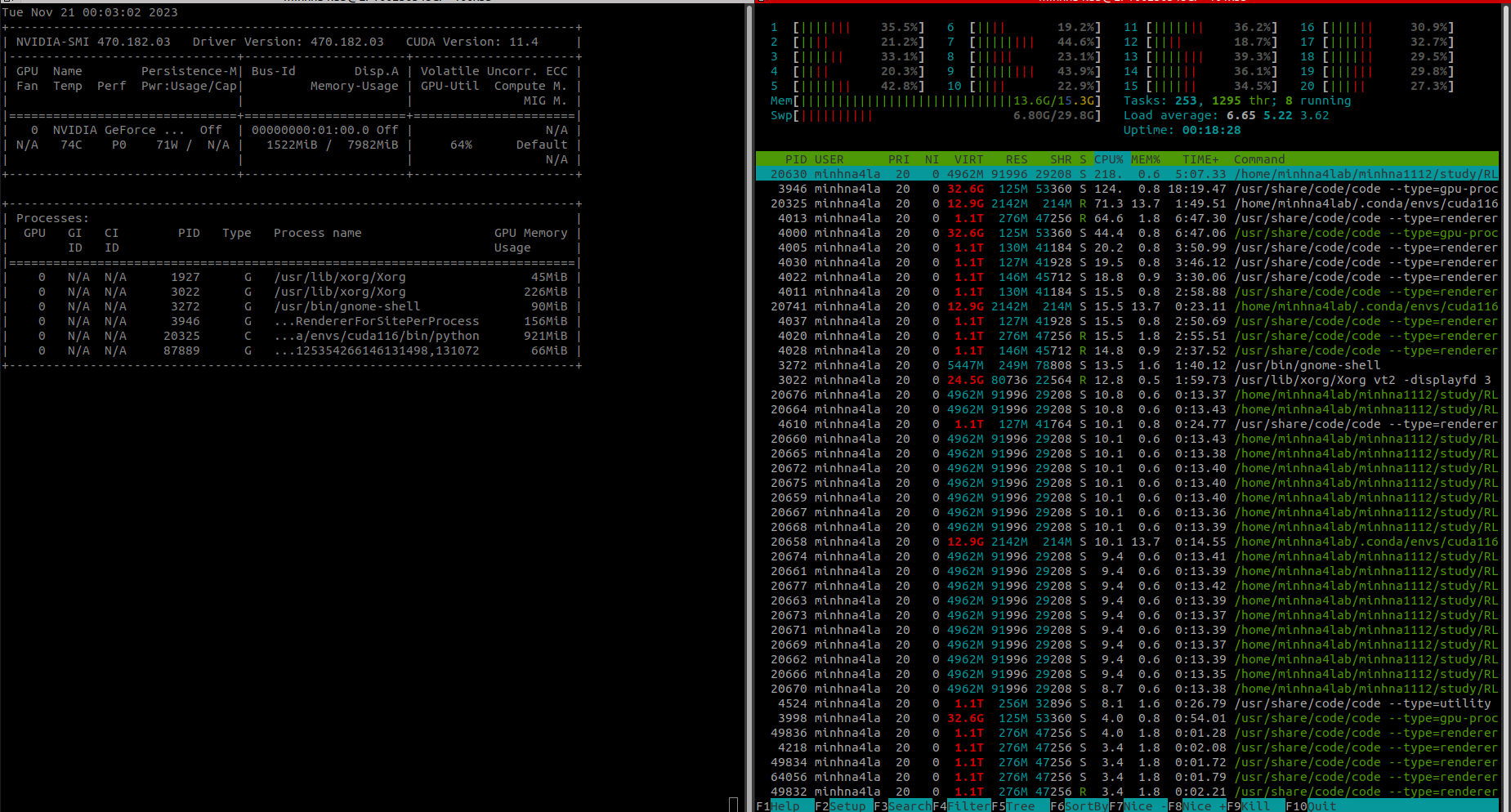Select htop row with PID 49836
This screenshot has width=1511, height=812.
1128,733
